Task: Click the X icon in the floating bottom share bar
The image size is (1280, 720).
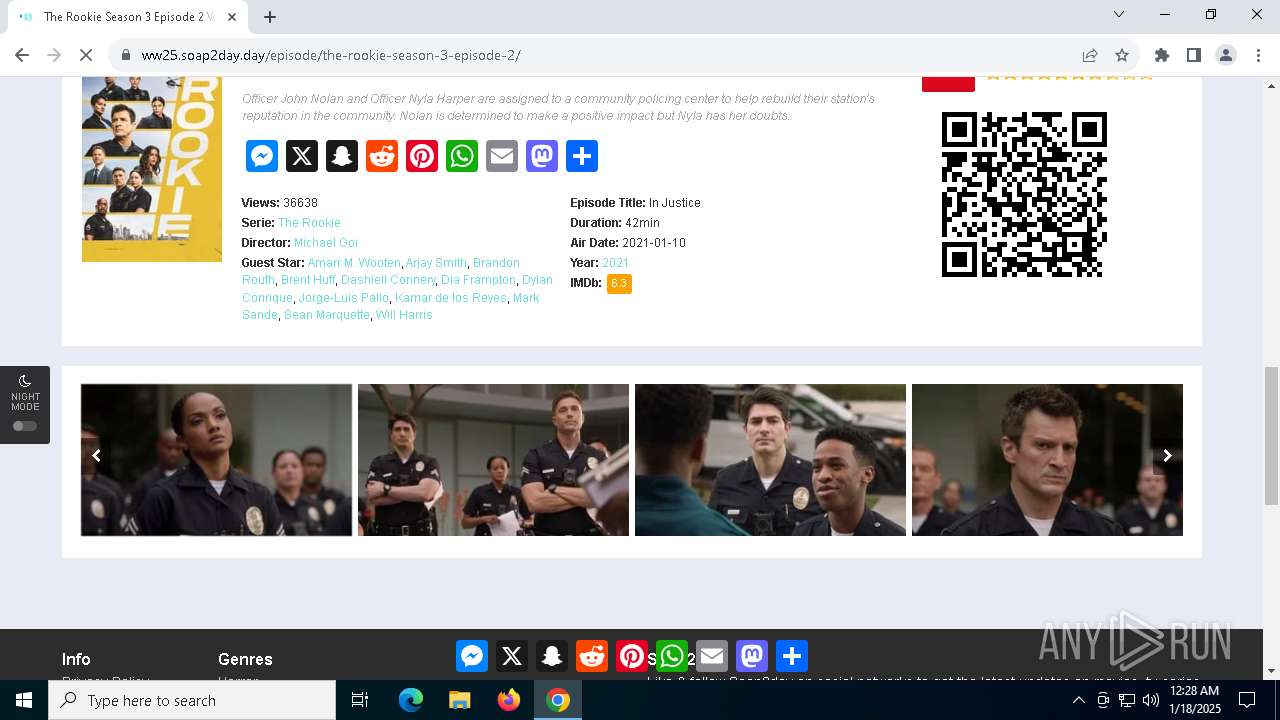Action: tap(512, 656)
